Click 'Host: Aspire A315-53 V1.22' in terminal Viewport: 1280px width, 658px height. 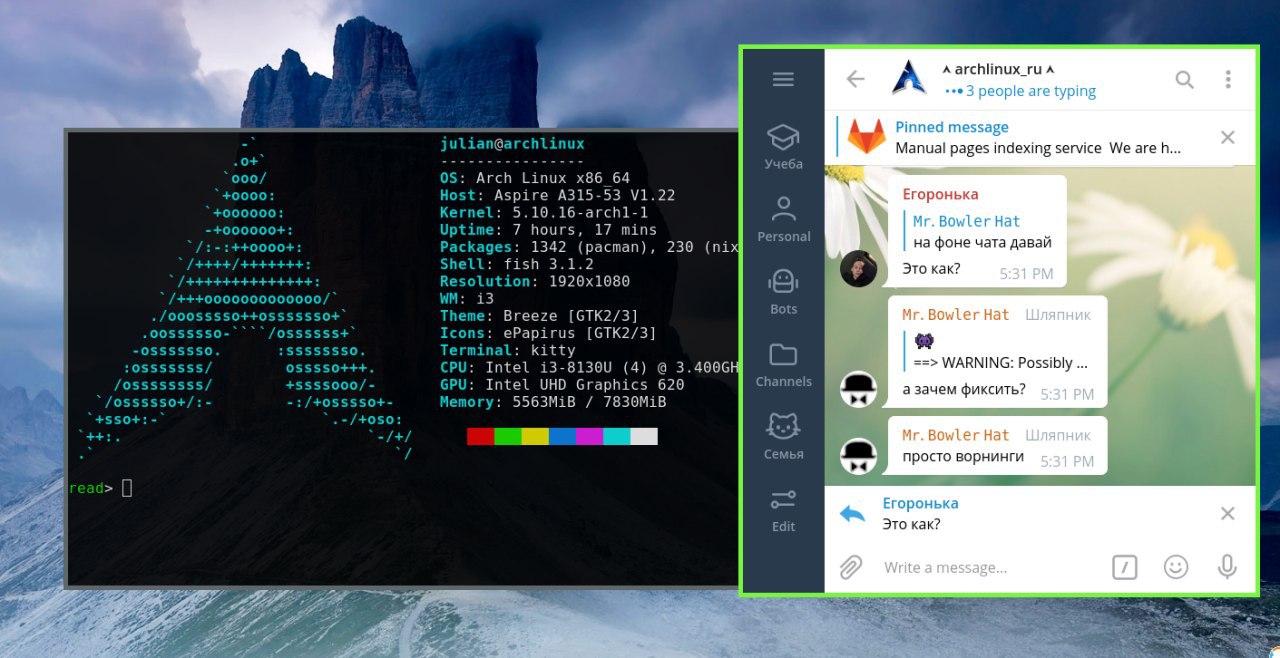click(x=558, y=195)
